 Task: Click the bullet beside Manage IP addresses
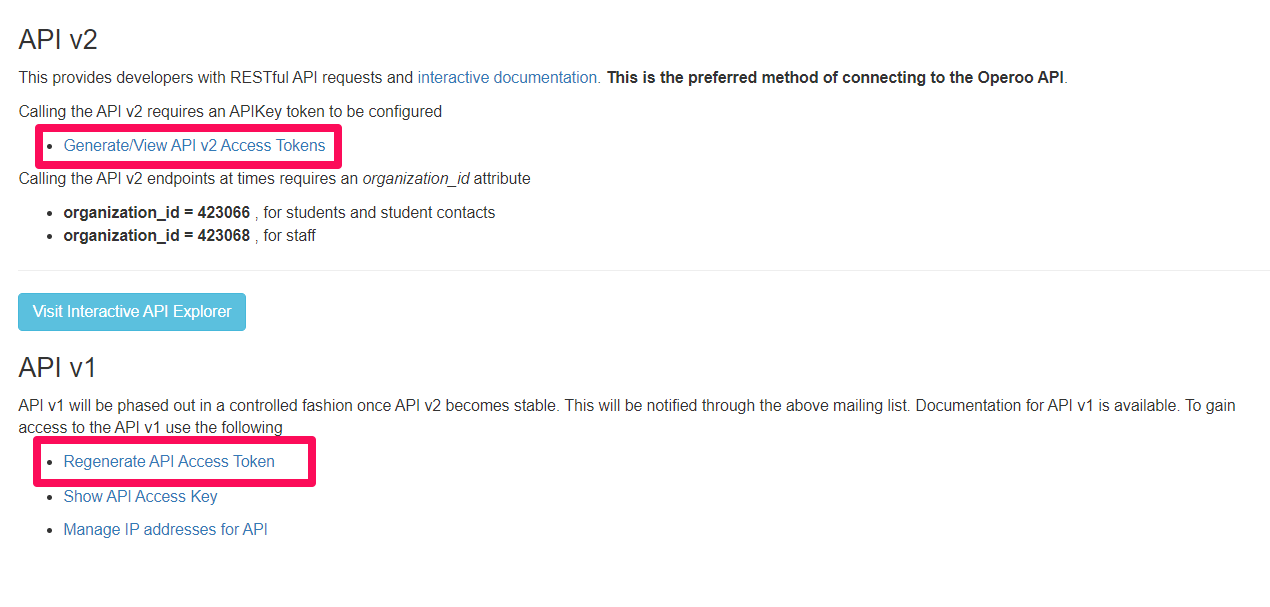50,531
